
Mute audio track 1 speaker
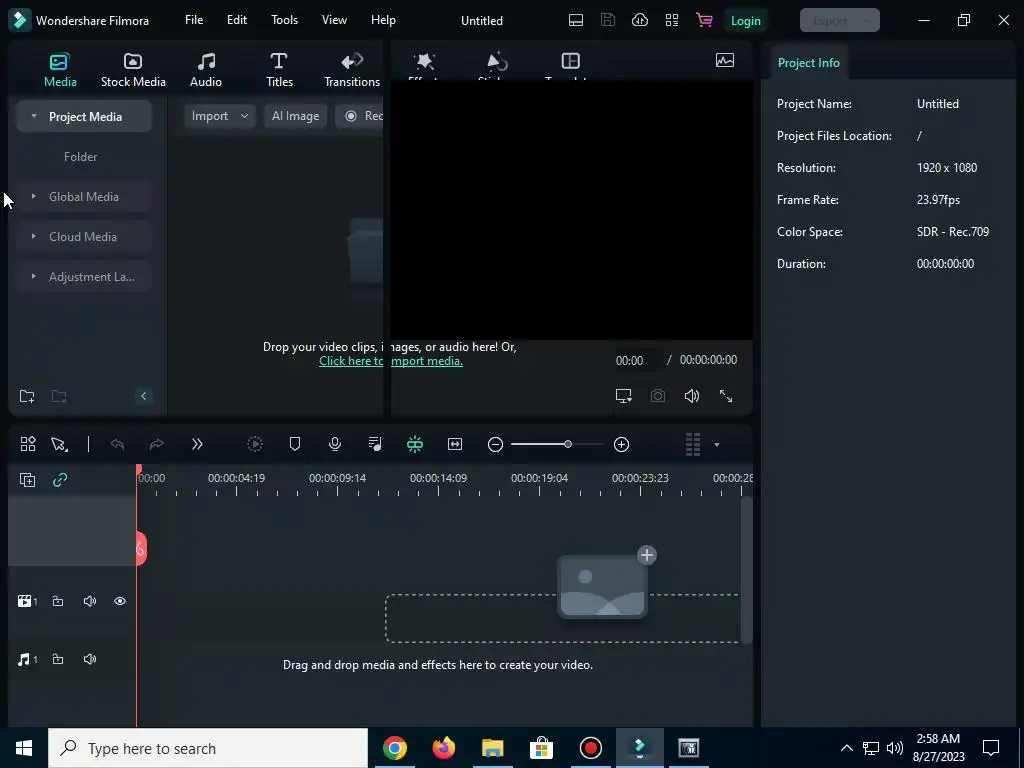[x=90, y=659]
